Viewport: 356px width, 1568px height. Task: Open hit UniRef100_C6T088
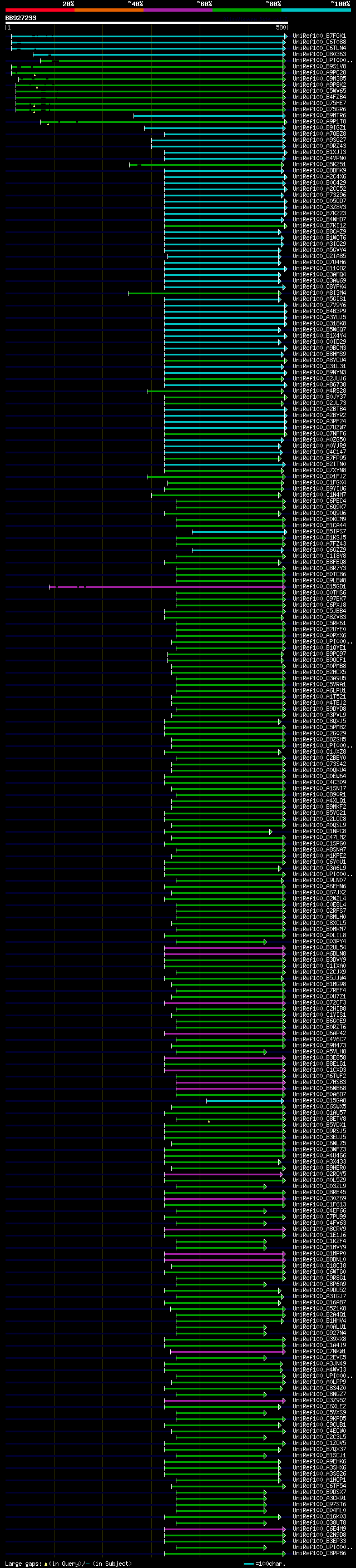[319, 42]
